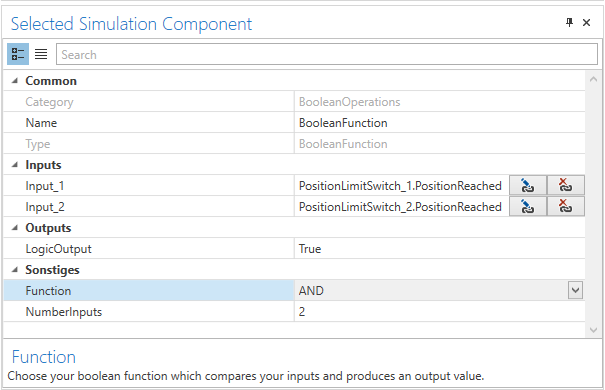Select the Function property label
The image size is (605, 390).
48,290
